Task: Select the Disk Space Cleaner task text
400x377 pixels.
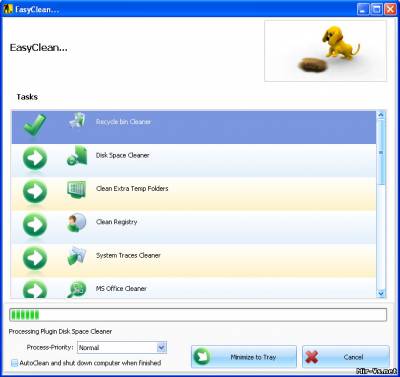Action: pos(122,155)
